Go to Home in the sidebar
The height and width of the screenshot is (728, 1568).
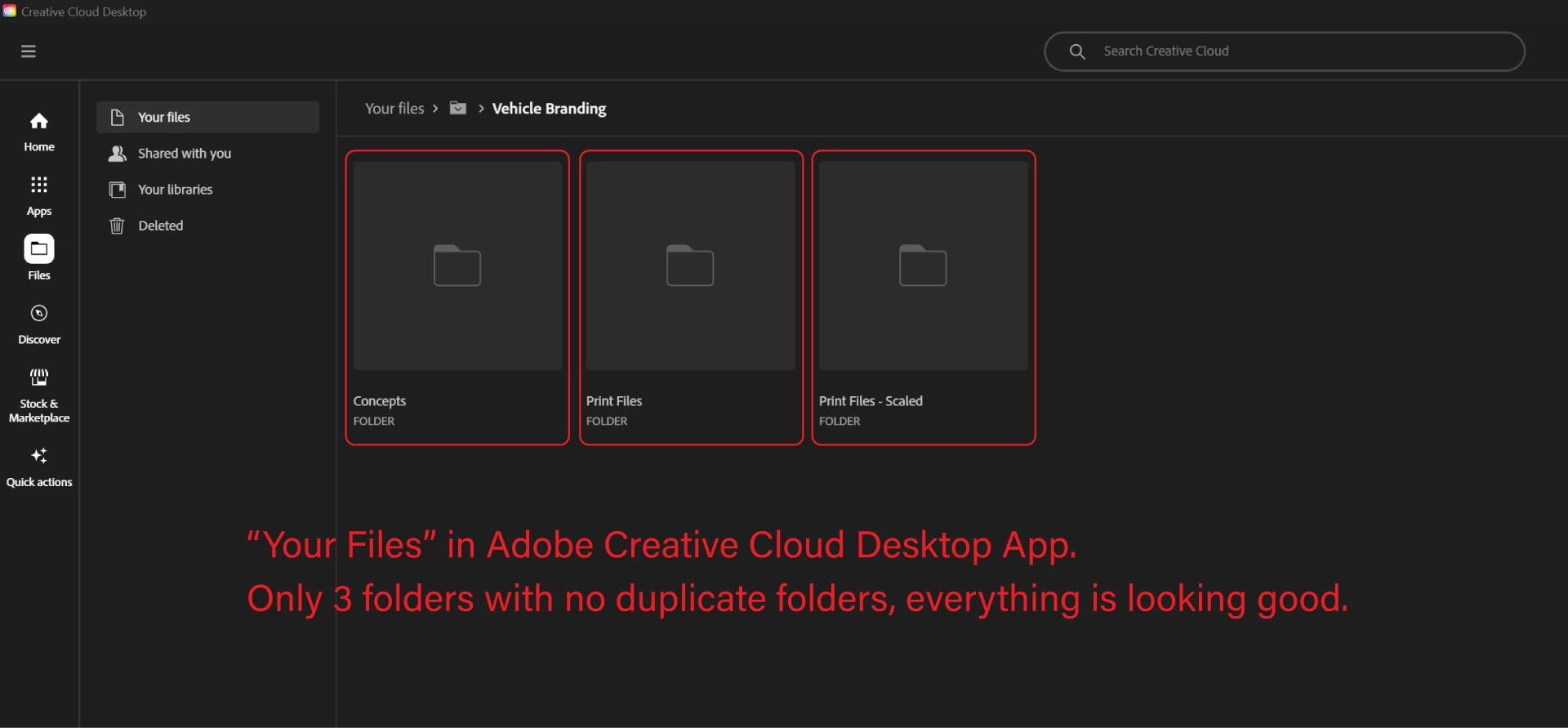pyautogui.click(x=39, y=133)
